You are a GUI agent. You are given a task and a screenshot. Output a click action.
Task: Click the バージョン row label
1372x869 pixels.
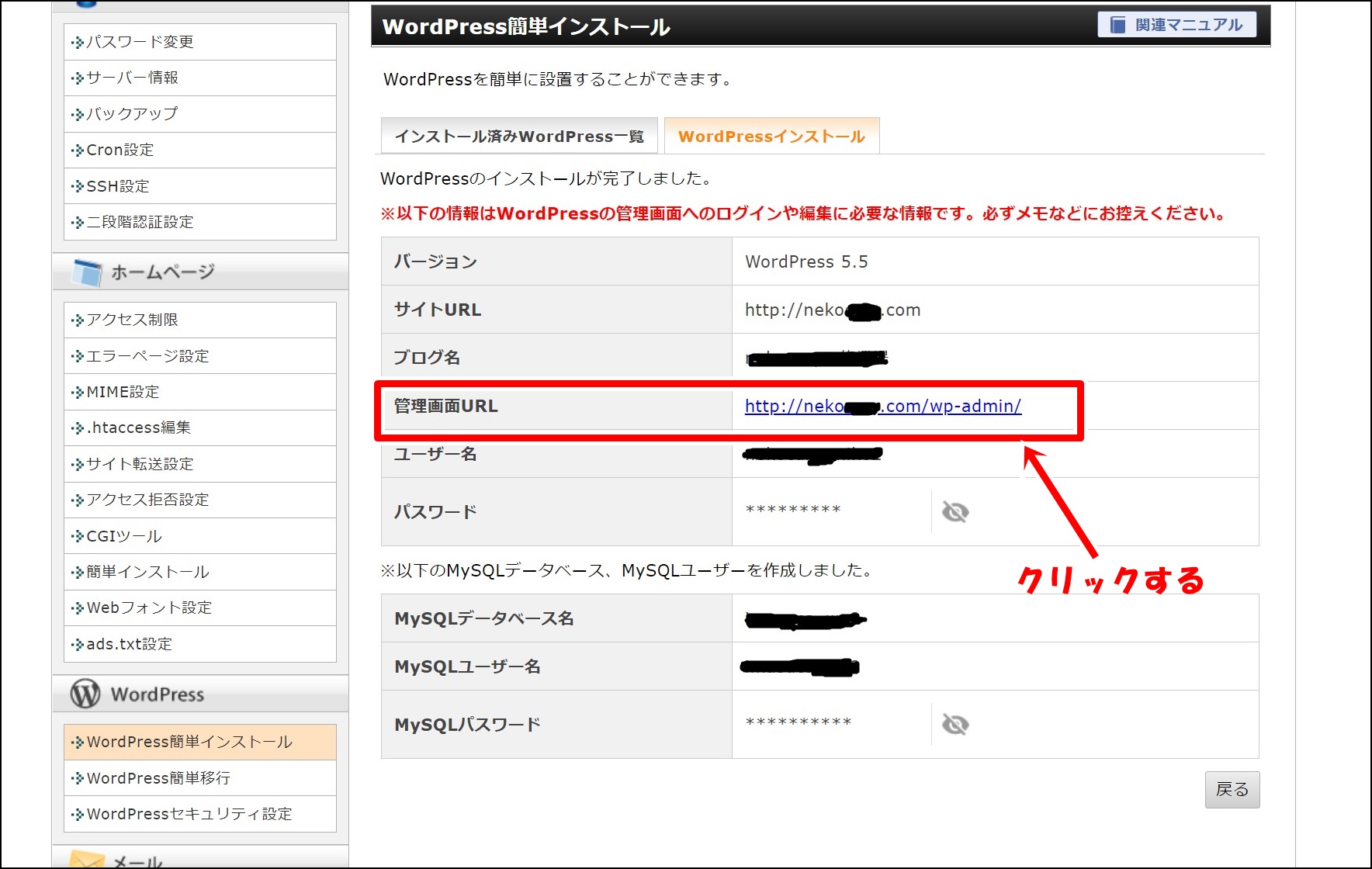435,262
